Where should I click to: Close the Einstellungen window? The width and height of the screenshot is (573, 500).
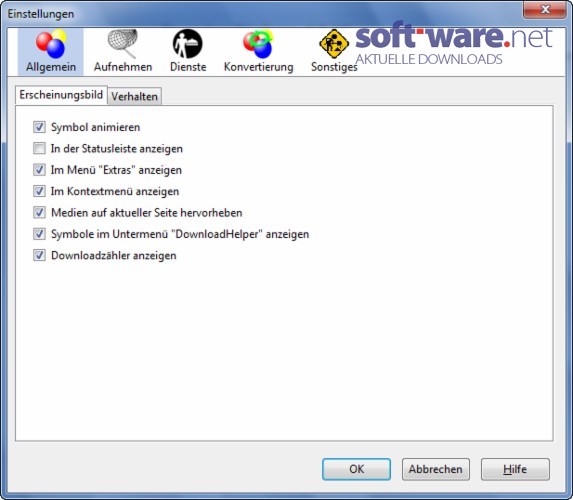coord(544,10)
